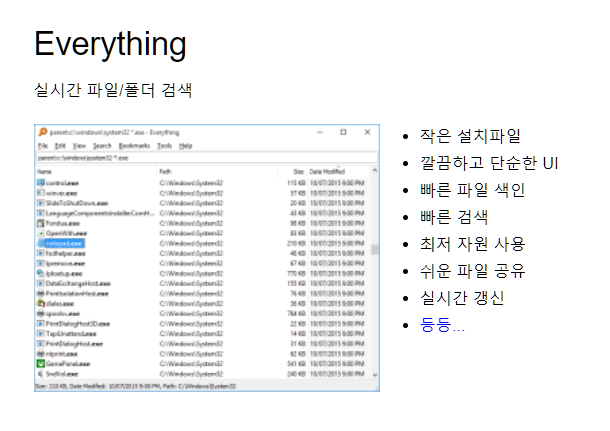This screenshot has width=610, height=431.
Task: Select the DataExchangeHost.exe file name
Action: [x=78, y=284]
